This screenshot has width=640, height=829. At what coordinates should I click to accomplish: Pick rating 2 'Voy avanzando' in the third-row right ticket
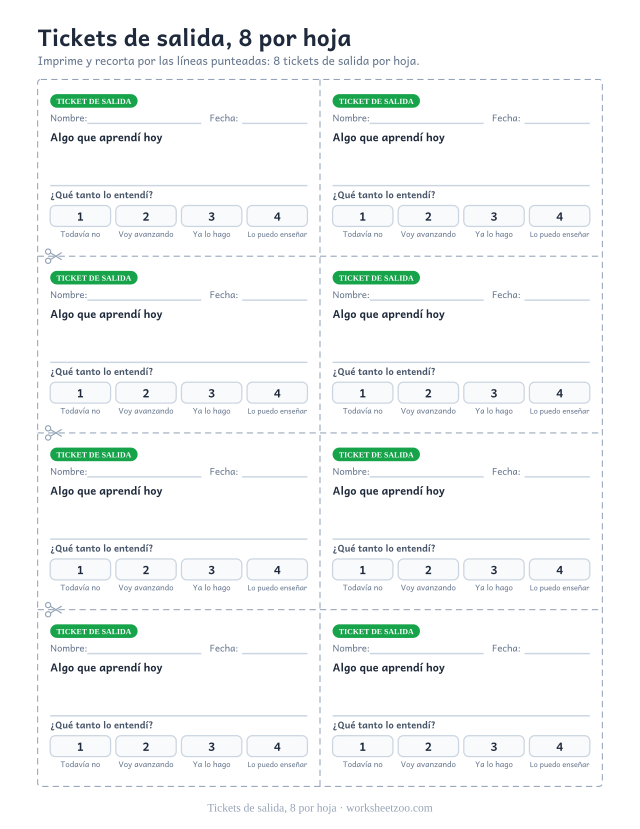pos(428,570)
